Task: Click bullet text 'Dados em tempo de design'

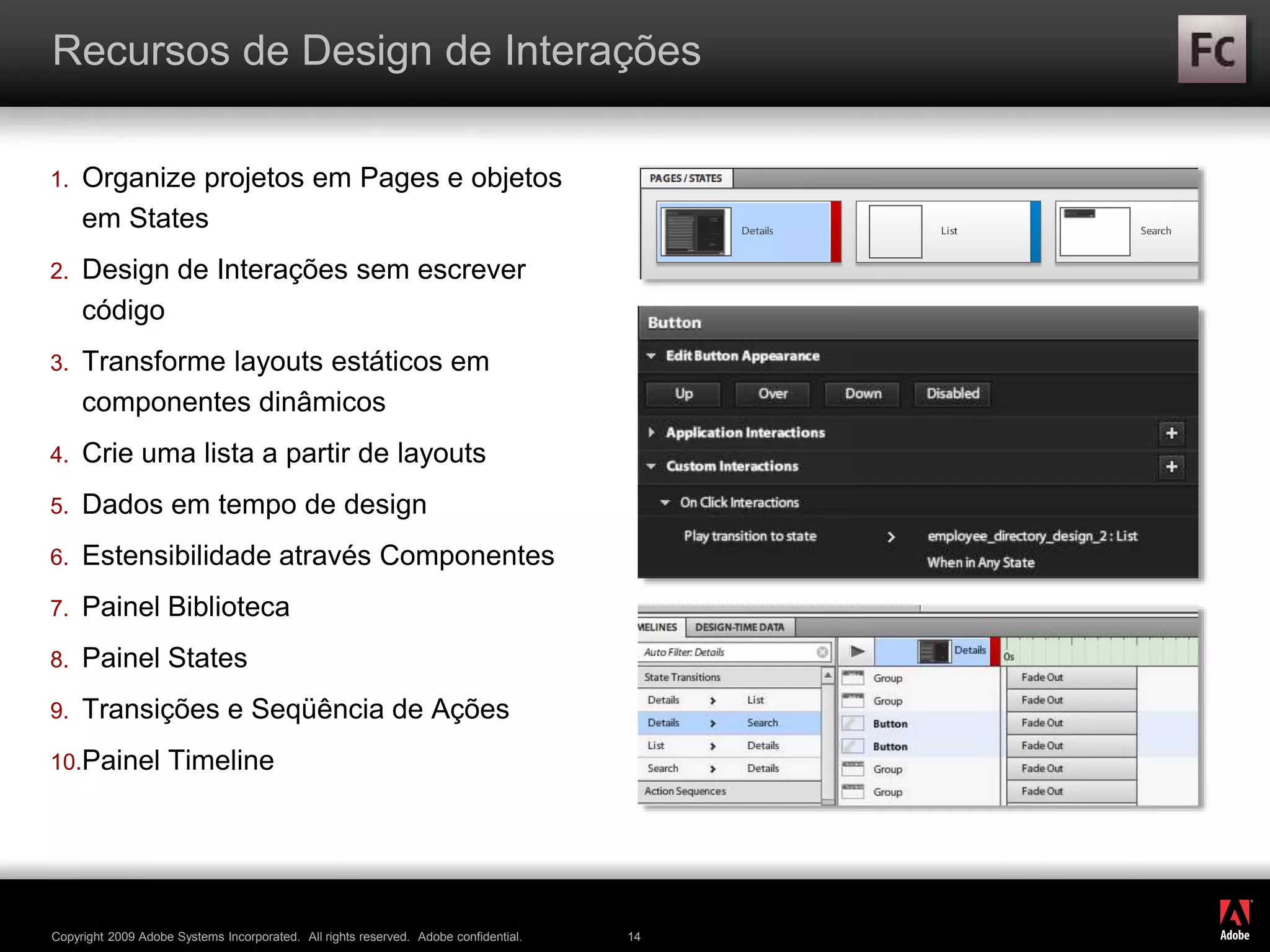Action: point(254,504)
